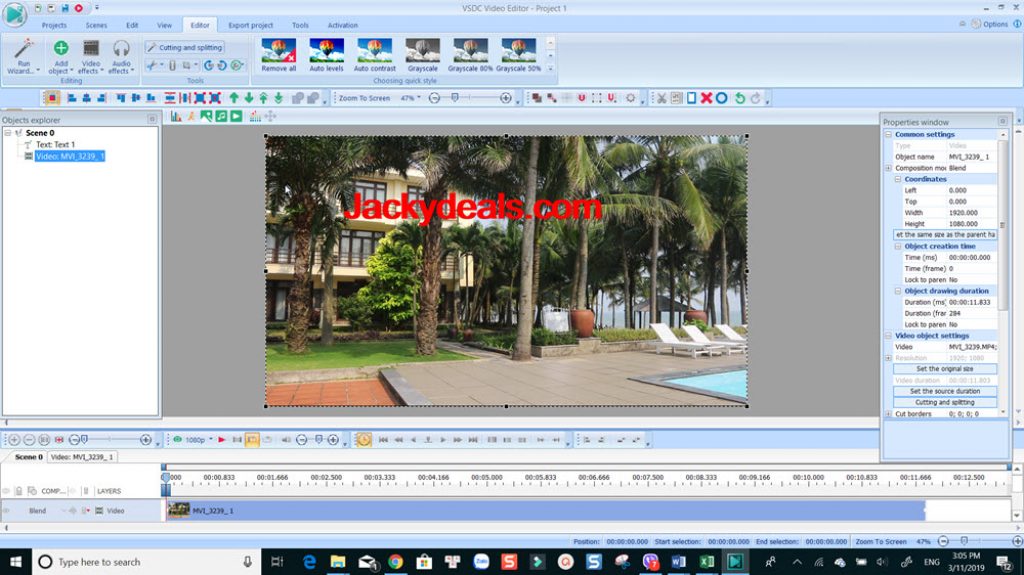1024x575 pixels.
Task: Open the Add object menu
Action: (61, 56)
